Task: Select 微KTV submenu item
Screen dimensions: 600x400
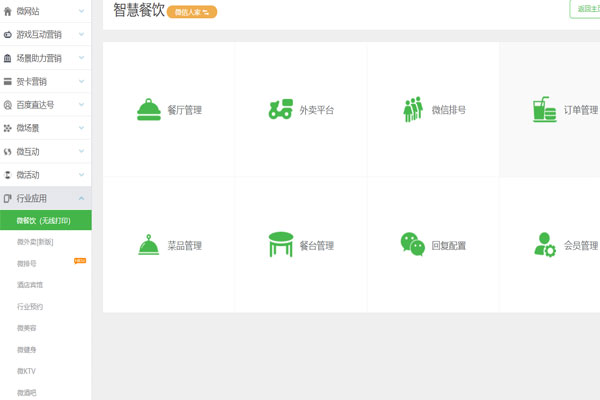Action: pos(26,371)
